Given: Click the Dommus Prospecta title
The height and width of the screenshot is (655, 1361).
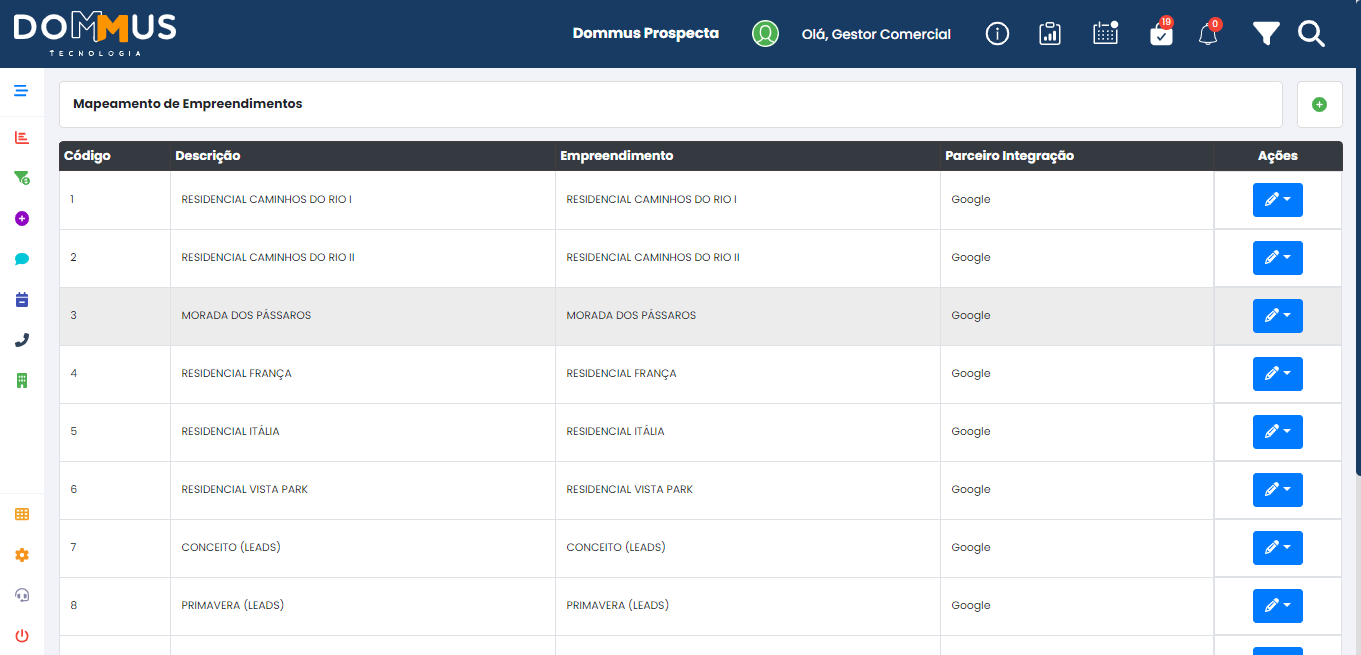Looking at the screenshot, I should pos(645,33).
